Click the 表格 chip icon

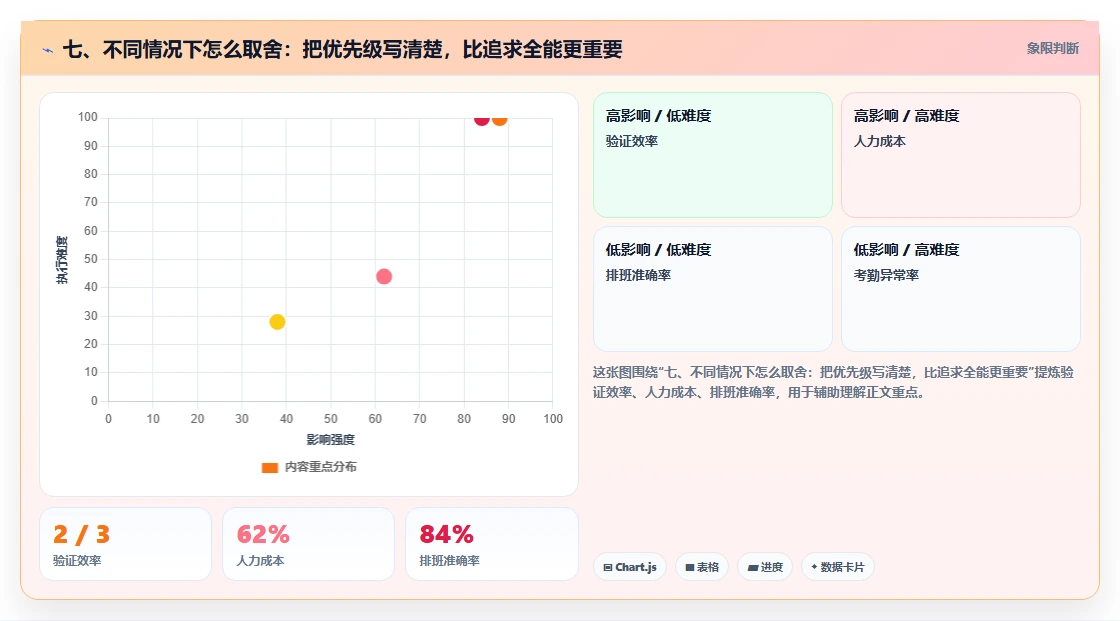point(690,567)
